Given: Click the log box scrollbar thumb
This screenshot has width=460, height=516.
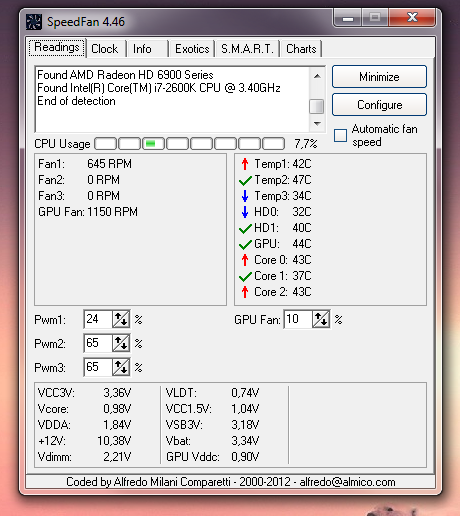Looking at the screenshot, I should pos(317,107).
